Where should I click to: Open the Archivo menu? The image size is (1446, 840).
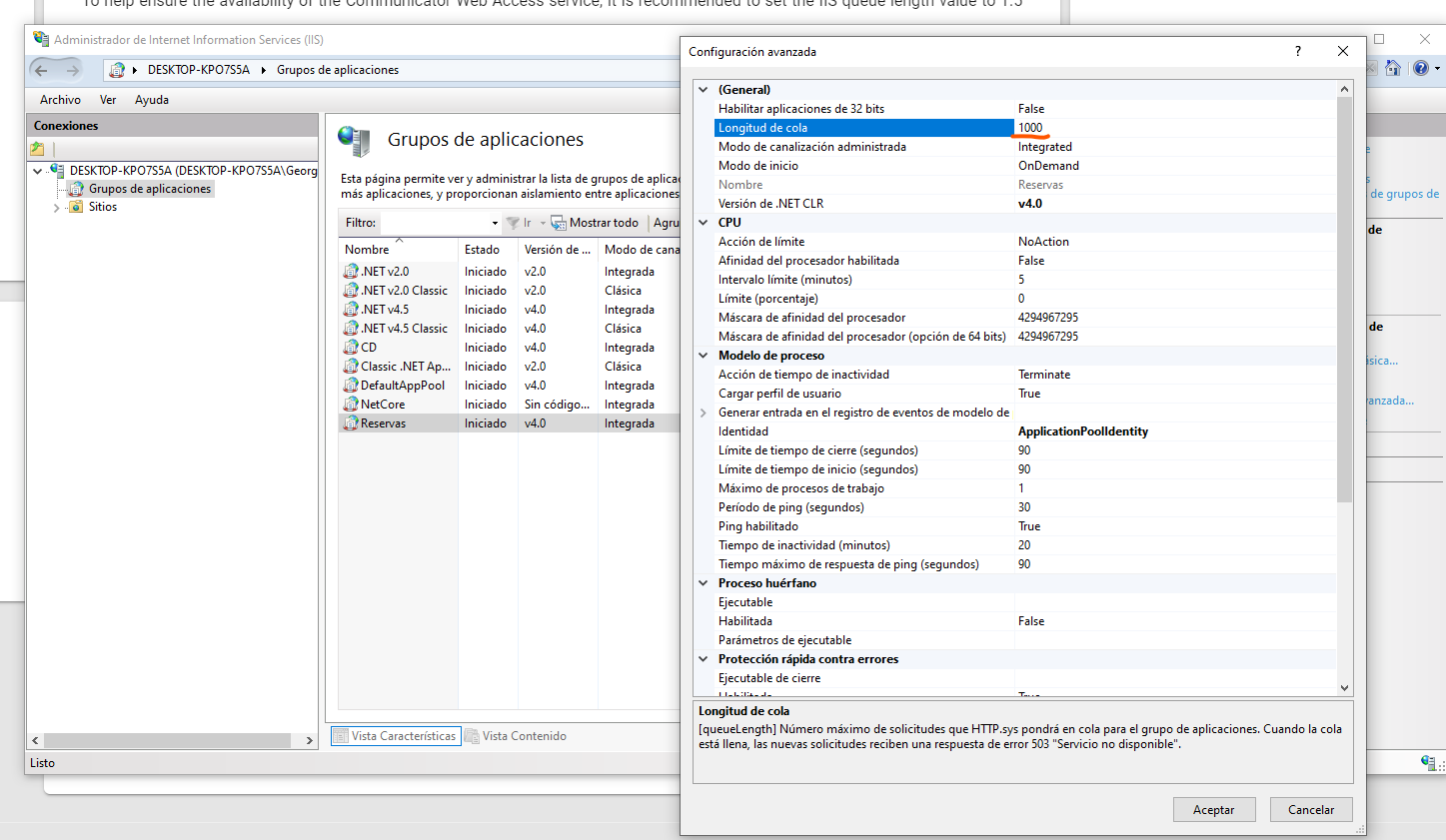pos(60,100)
